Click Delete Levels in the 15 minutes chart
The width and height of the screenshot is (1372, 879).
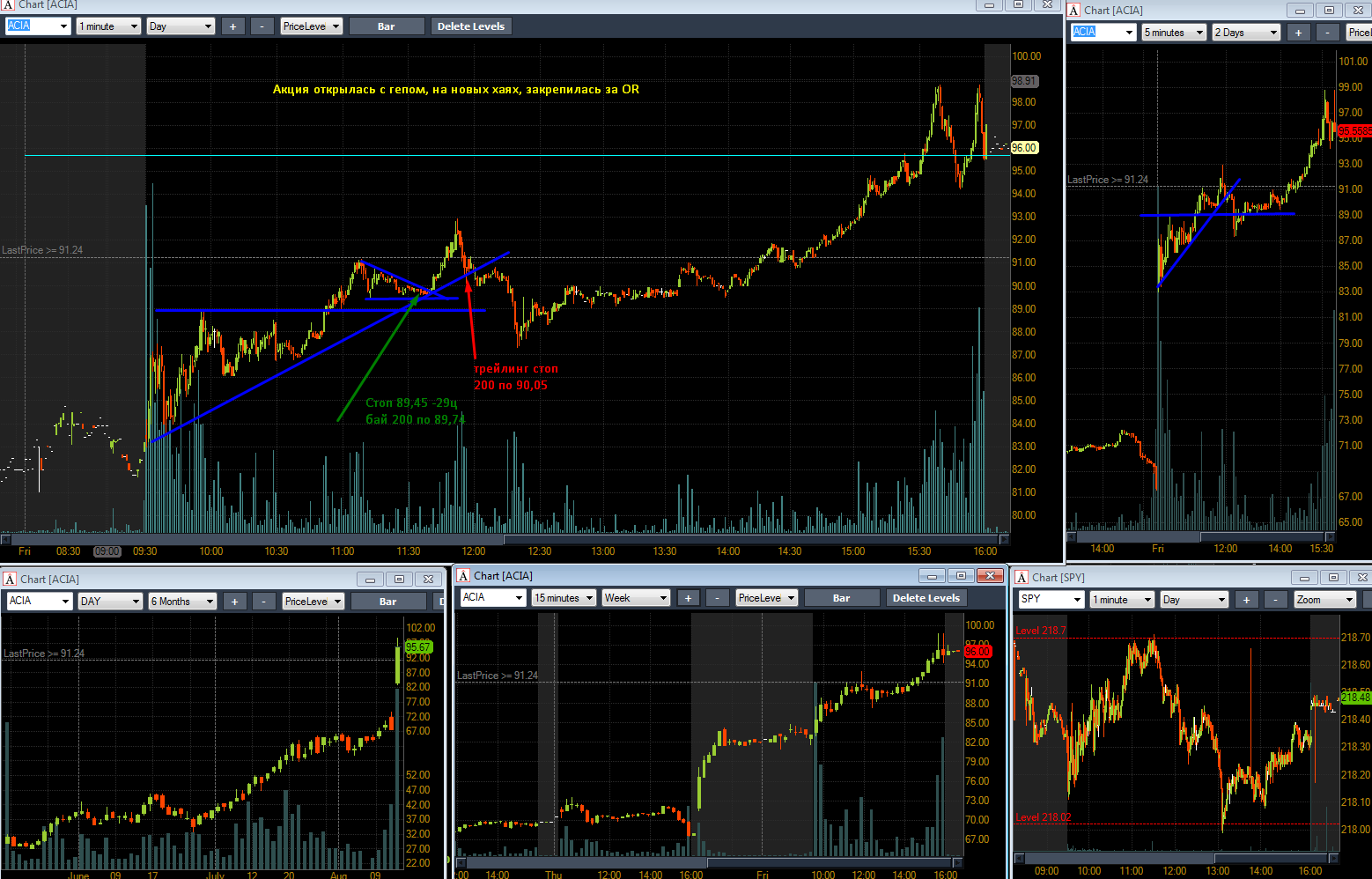click(x=926, y=598)
